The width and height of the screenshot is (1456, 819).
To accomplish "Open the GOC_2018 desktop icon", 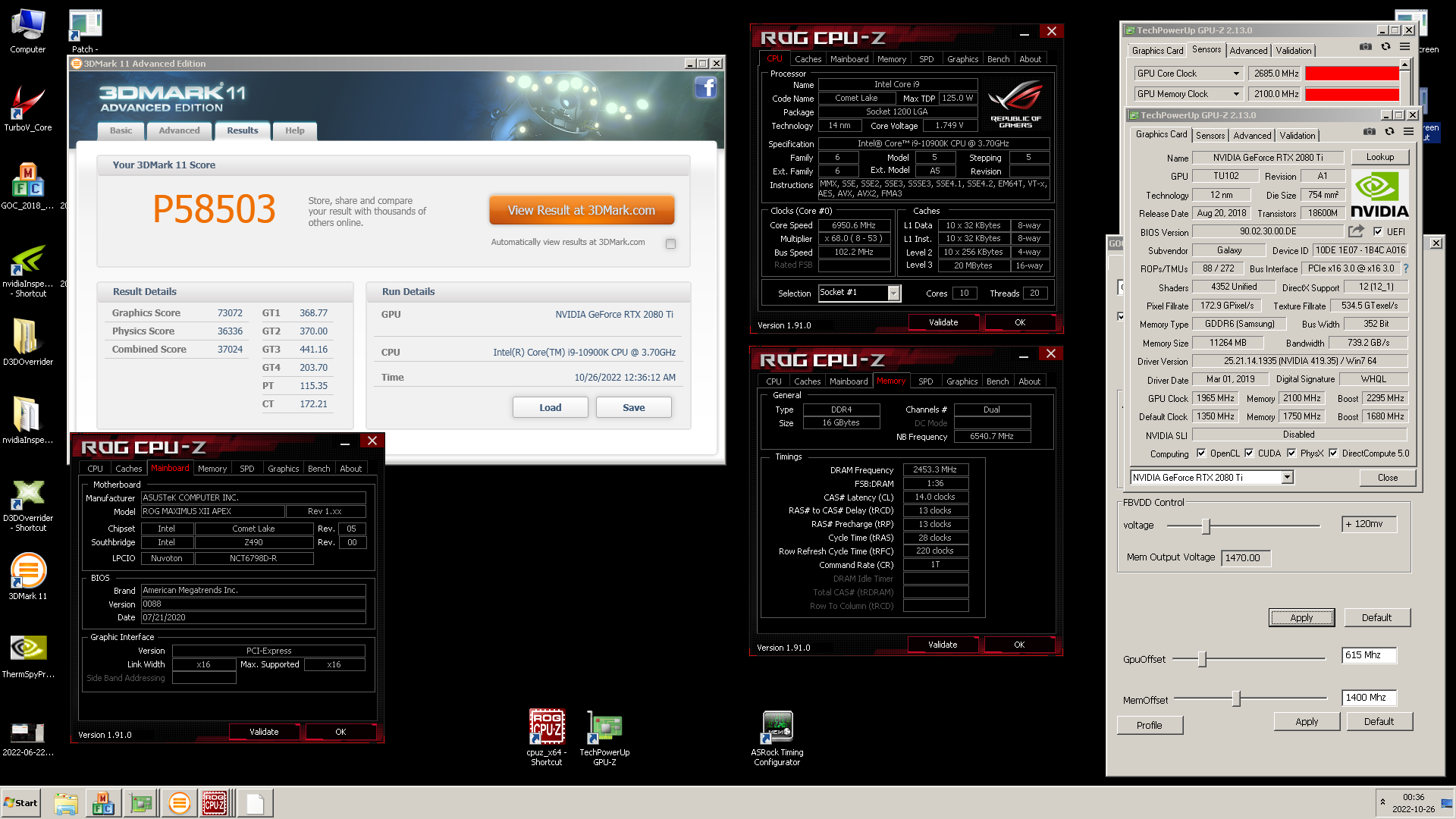I will click(x=27, y=185).
